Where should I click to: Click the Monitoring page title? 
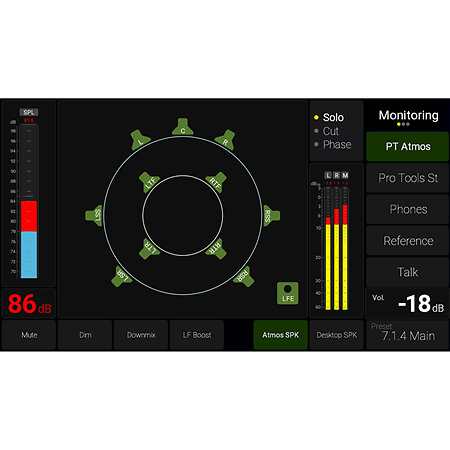[x=408, y=115]
